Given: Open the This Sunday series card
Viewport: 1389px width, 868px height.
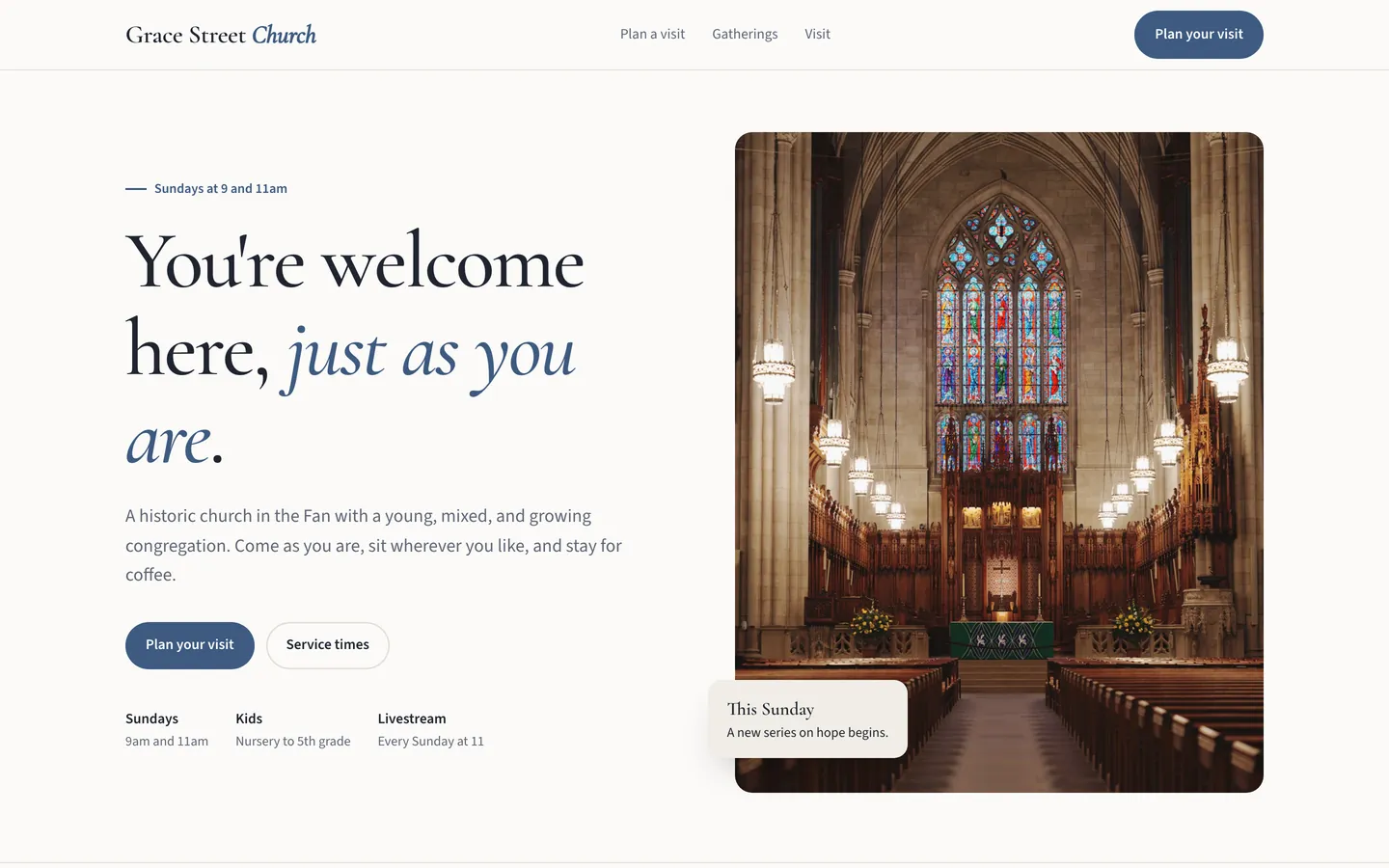Looking at the screenshot, I should click(x=807, y=719).
